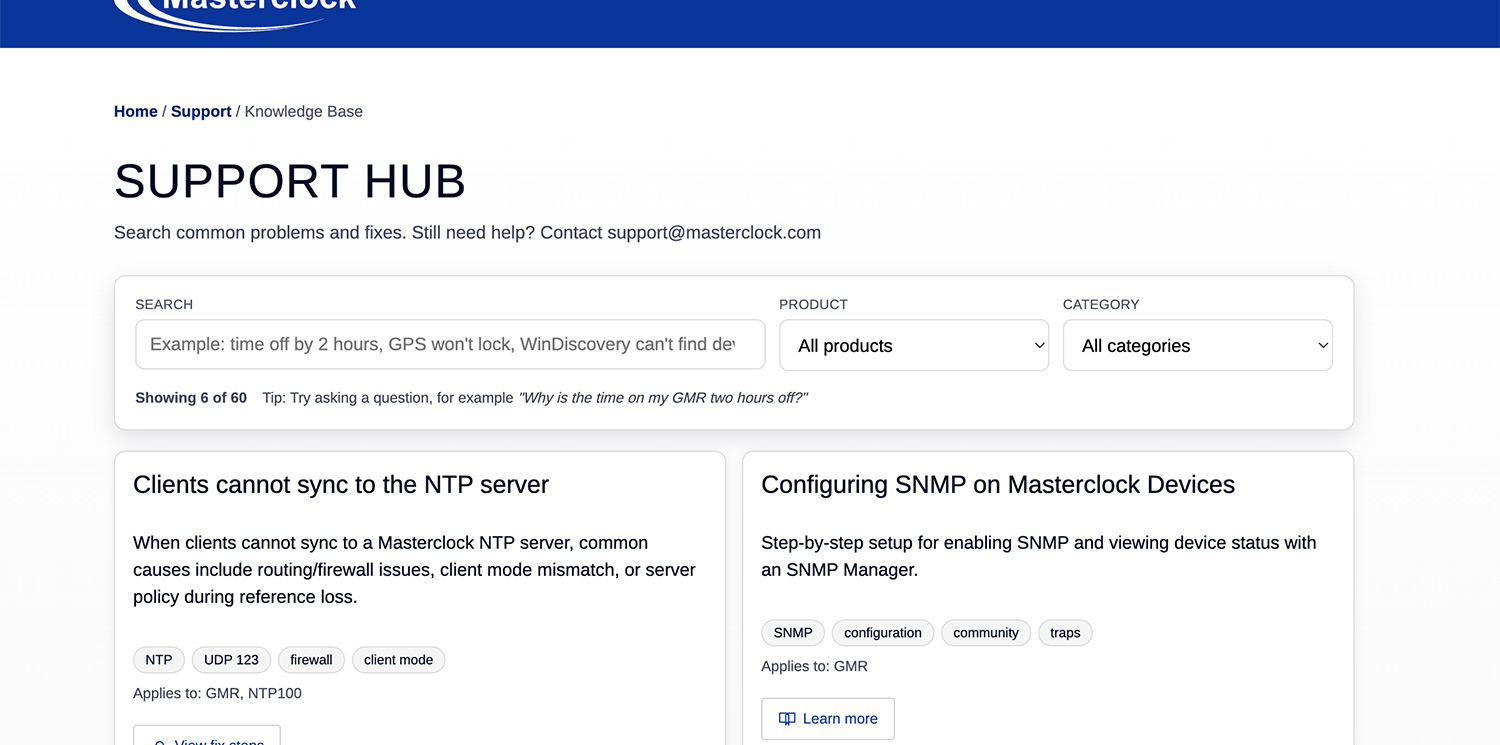Click the book icon in Learn more
The image size is (1500, 745).
(788, 718)
